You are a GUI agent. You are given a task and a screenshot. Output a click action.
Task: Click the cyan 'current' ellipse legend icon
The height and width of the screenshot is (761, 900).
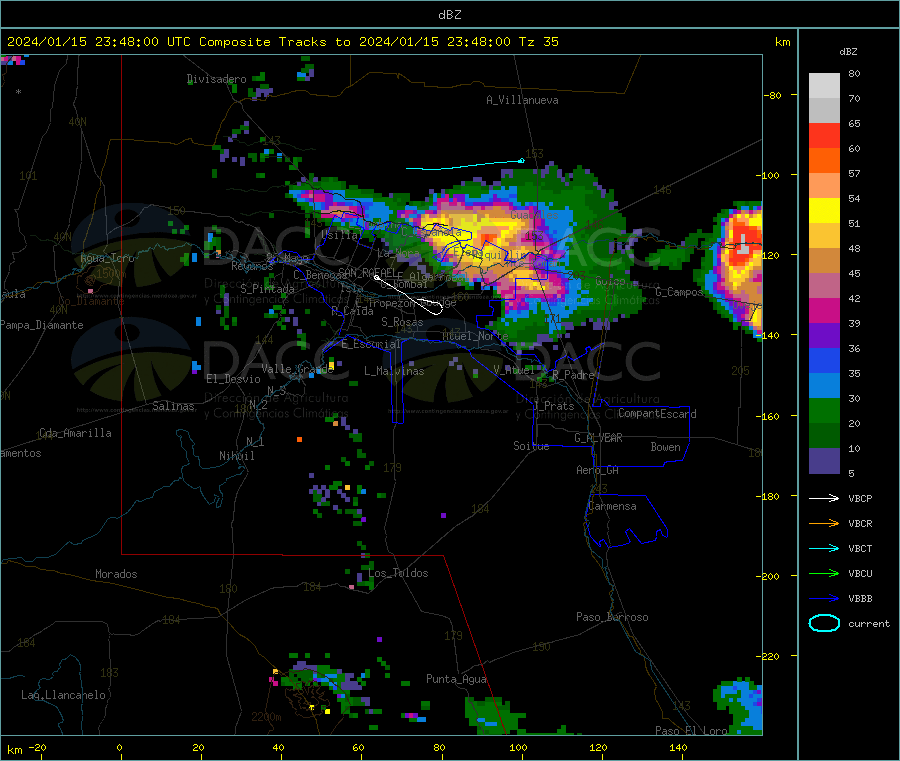pos(824,623)
